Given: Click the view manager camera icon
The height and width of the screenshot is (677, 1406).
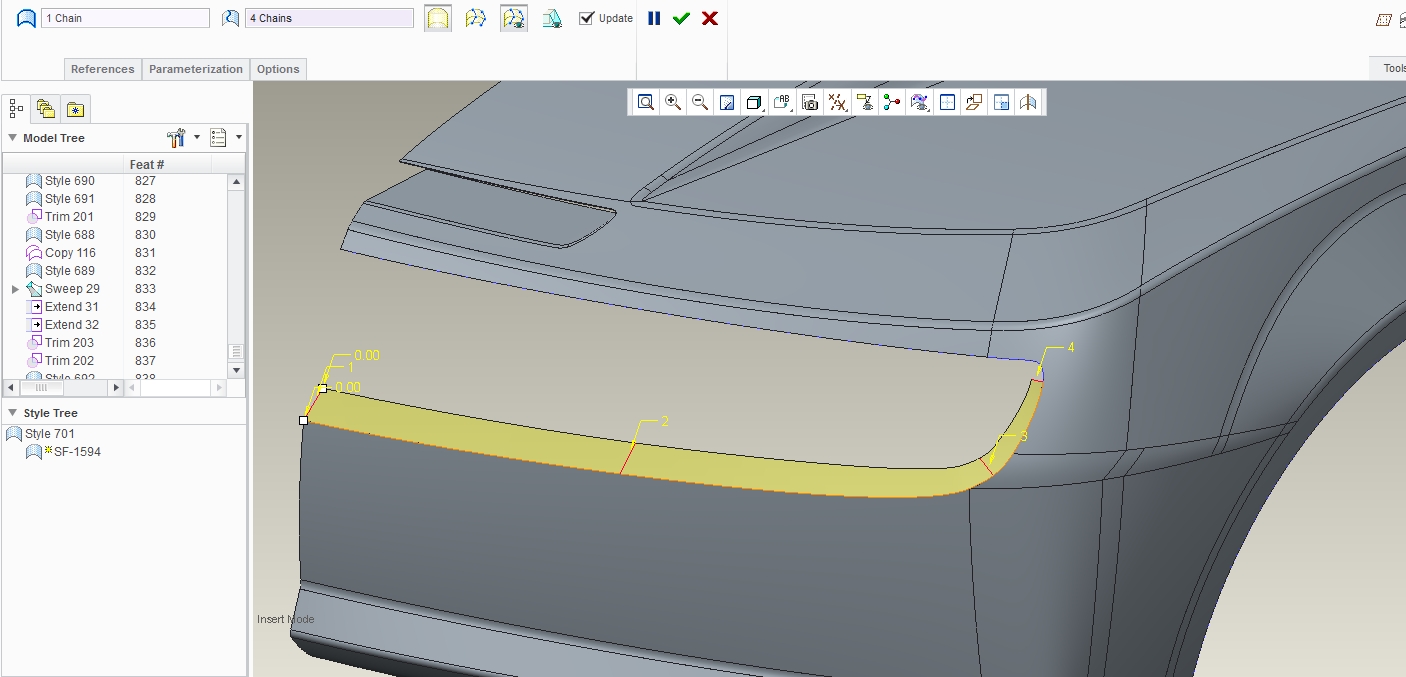Looking at the screenshot, I should coord(810,102).
